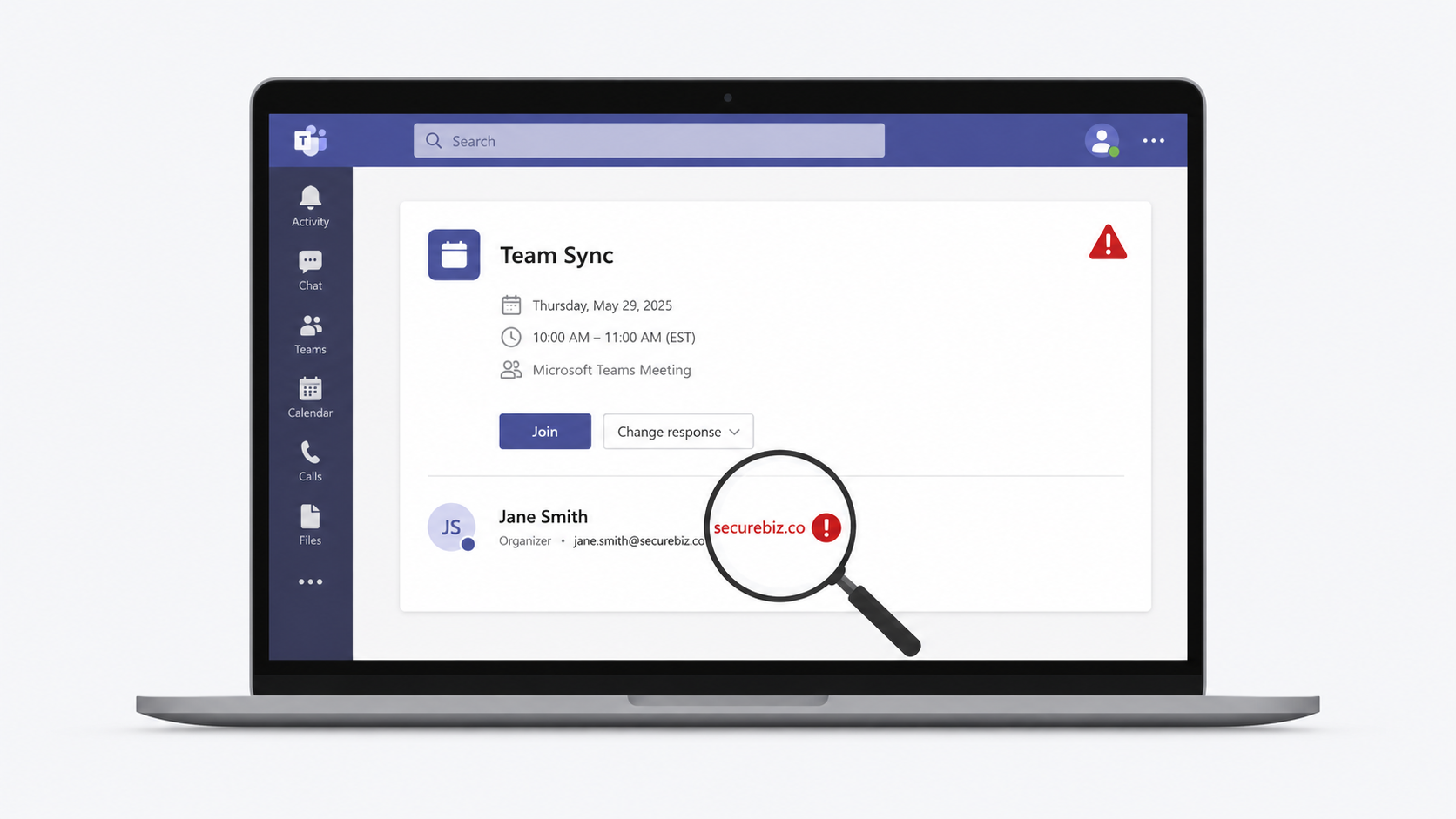The image size is (1456, 819).
Task: Click the Team Sync meeting title
Action: pyautogui.click(x=556, y=255)
